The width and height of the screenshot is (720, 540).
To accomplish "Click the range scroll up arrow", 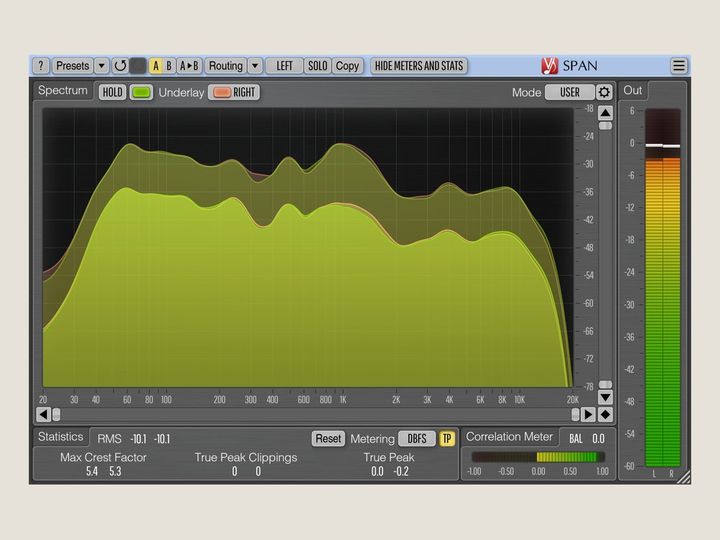I will (605, 113).
